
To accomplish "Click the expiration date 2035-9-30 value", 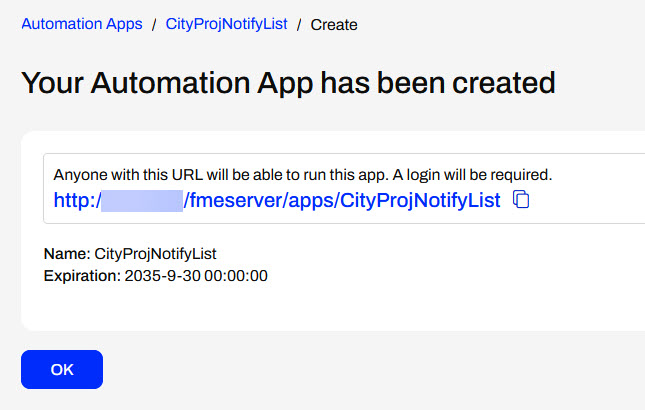I will [162, 274].
